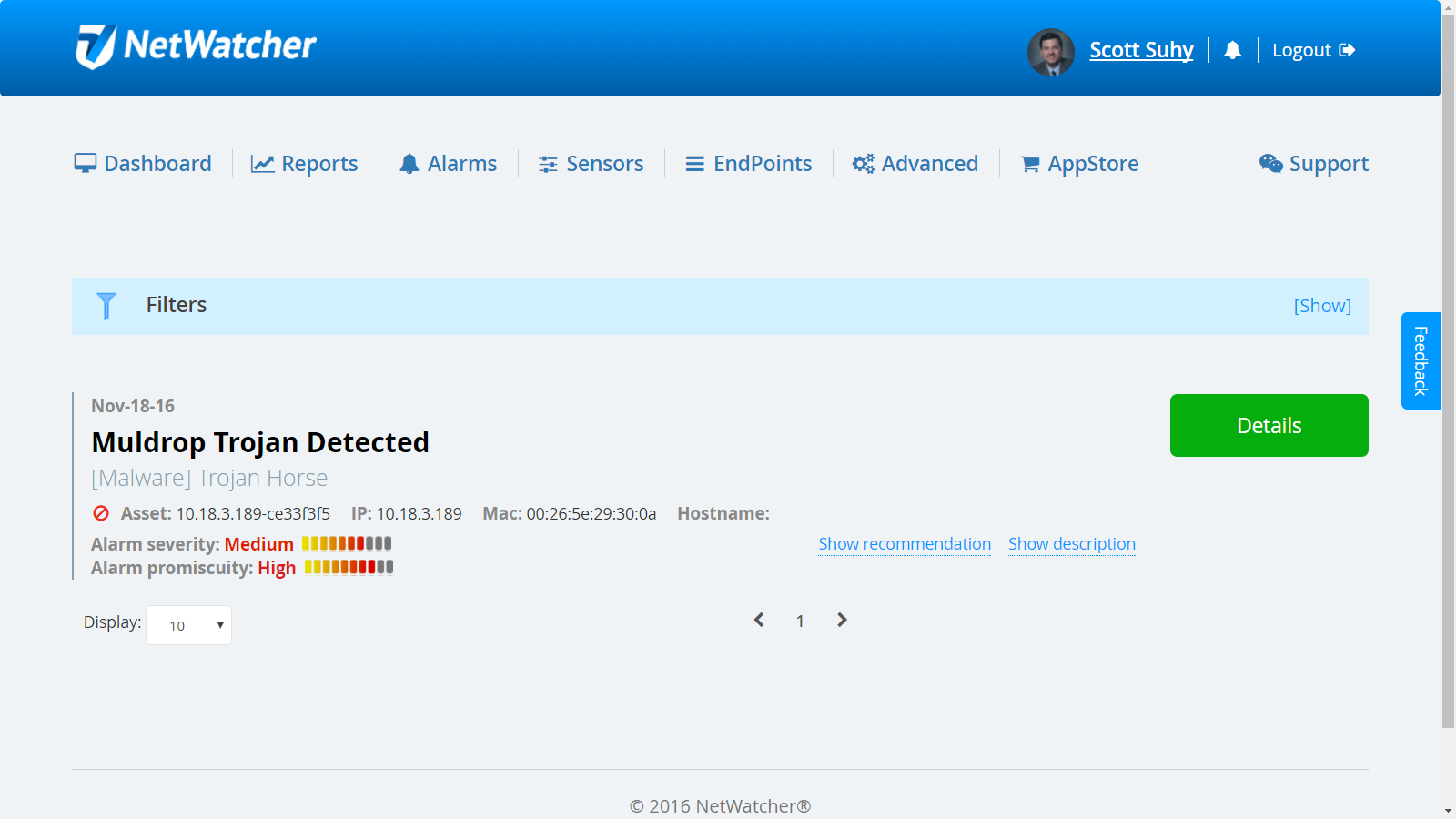Switch to the Alarms section

pyautogui.click(x=461, y=163)
